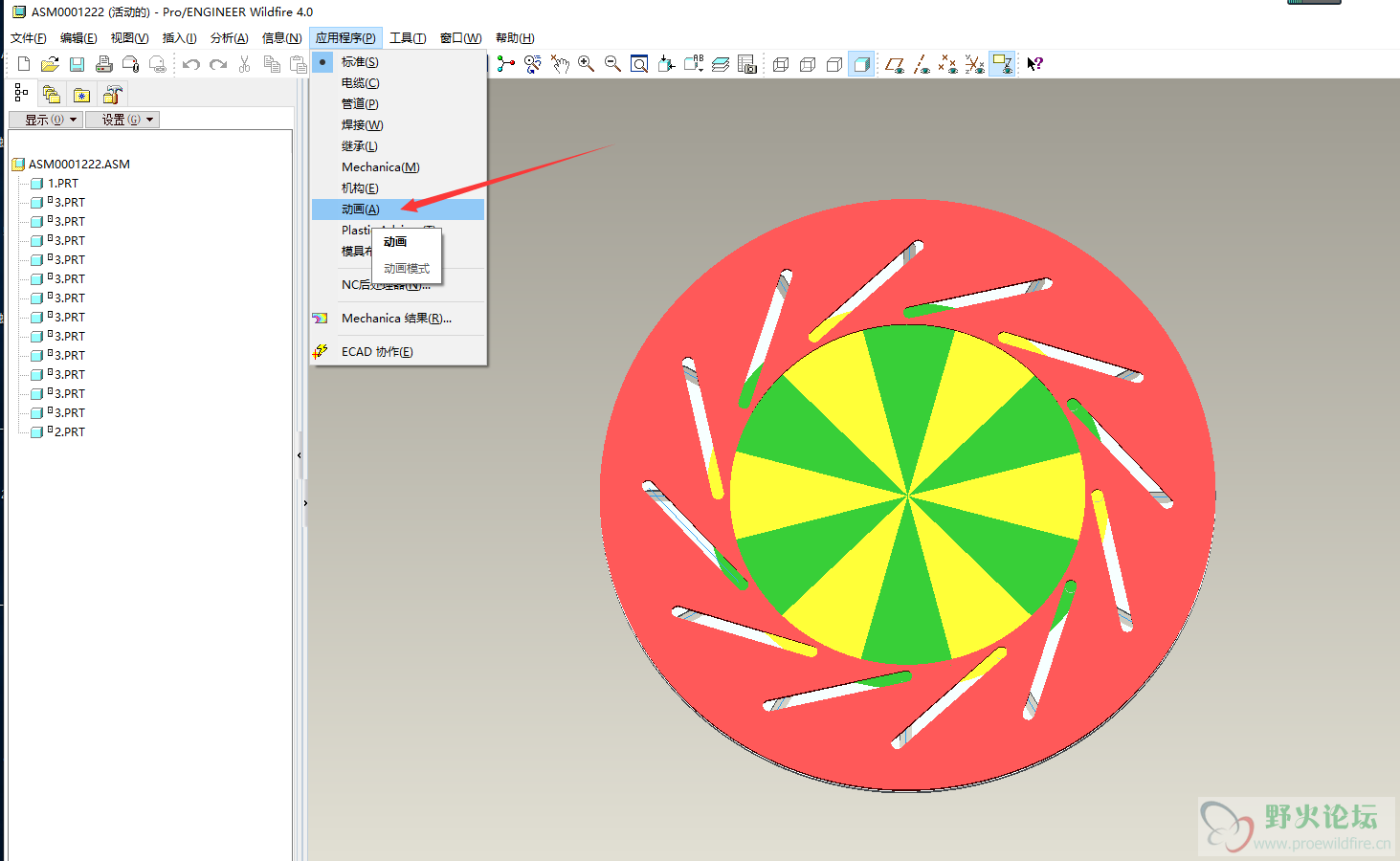Click the Zoom In magnifier icon
1400x861 pixels.
click(x=586, y=64)
